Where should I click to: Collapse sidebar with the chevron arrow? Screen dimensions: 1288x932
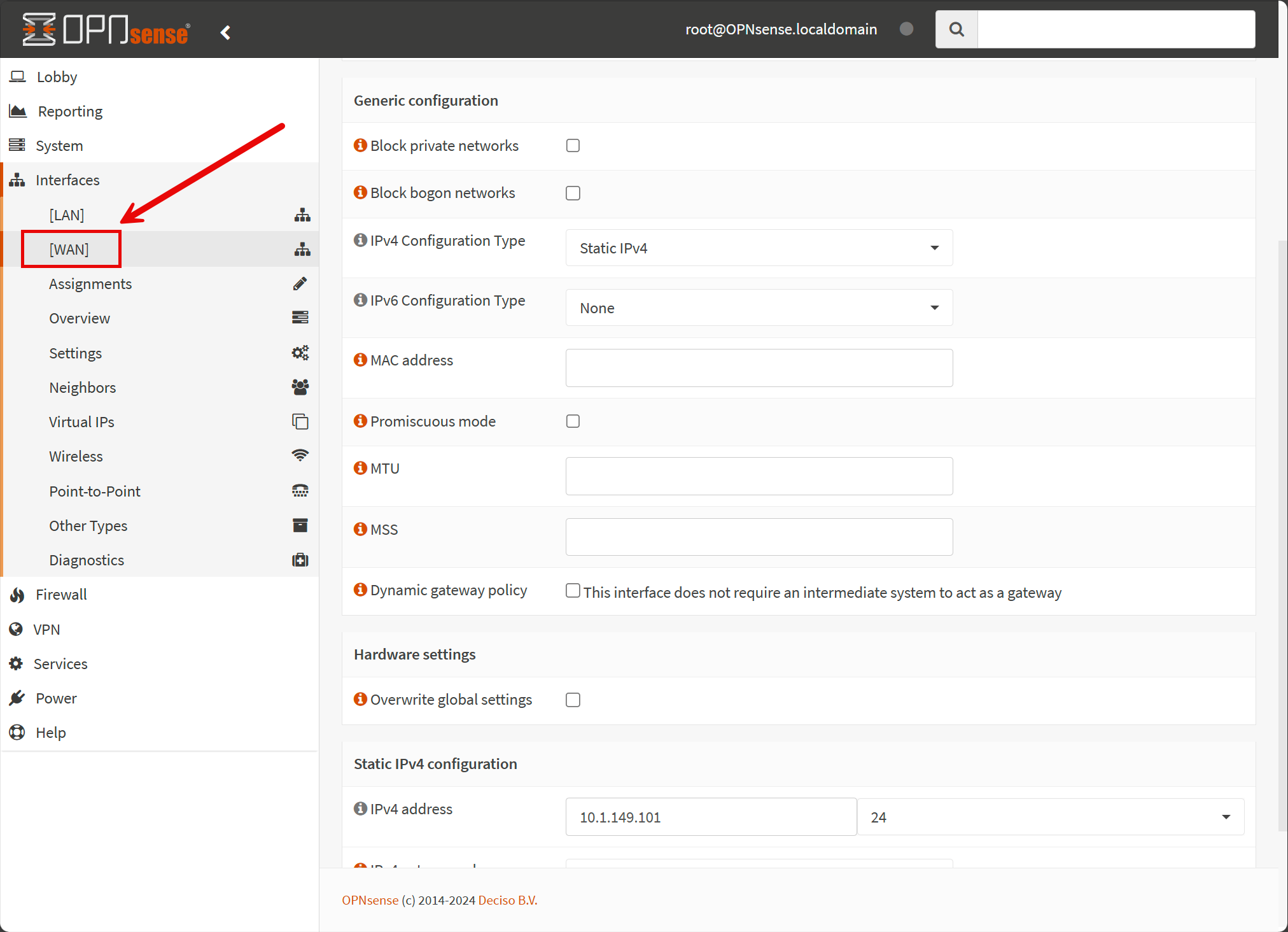(225, 32)
